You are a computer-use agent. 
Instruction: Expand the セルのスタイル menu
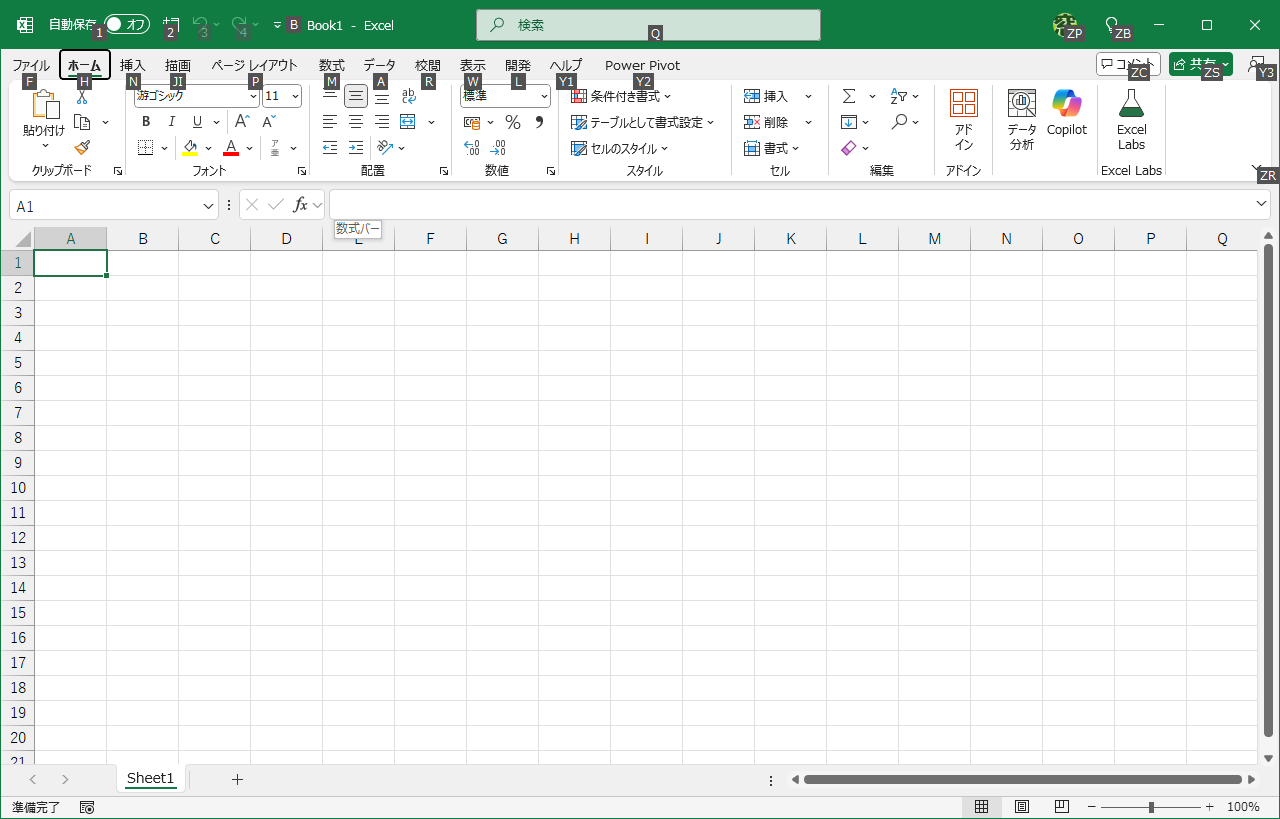pyautogui.click(x=619, y=148)
